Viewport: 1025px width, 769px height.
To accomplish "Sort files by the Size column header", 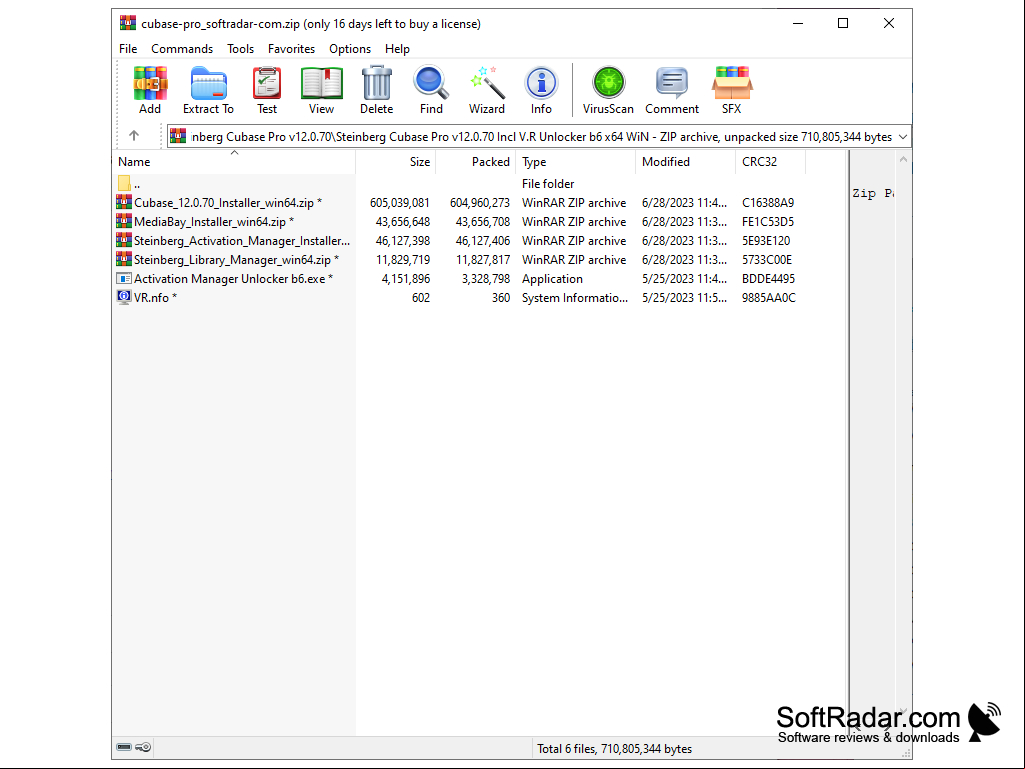I will pos(395,162).
